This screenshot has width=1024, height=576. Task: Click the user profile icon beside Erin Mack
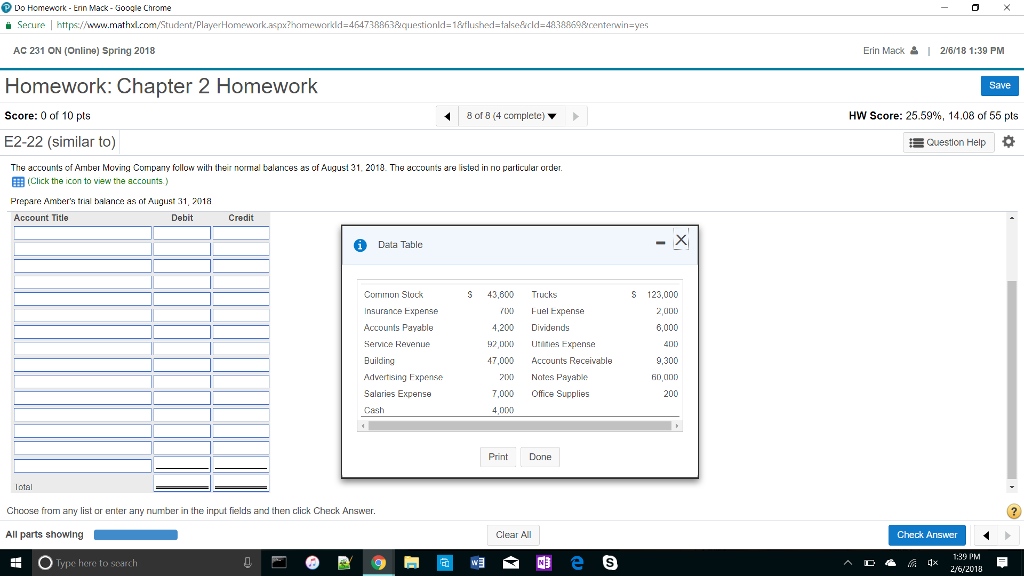pos(913,51)
